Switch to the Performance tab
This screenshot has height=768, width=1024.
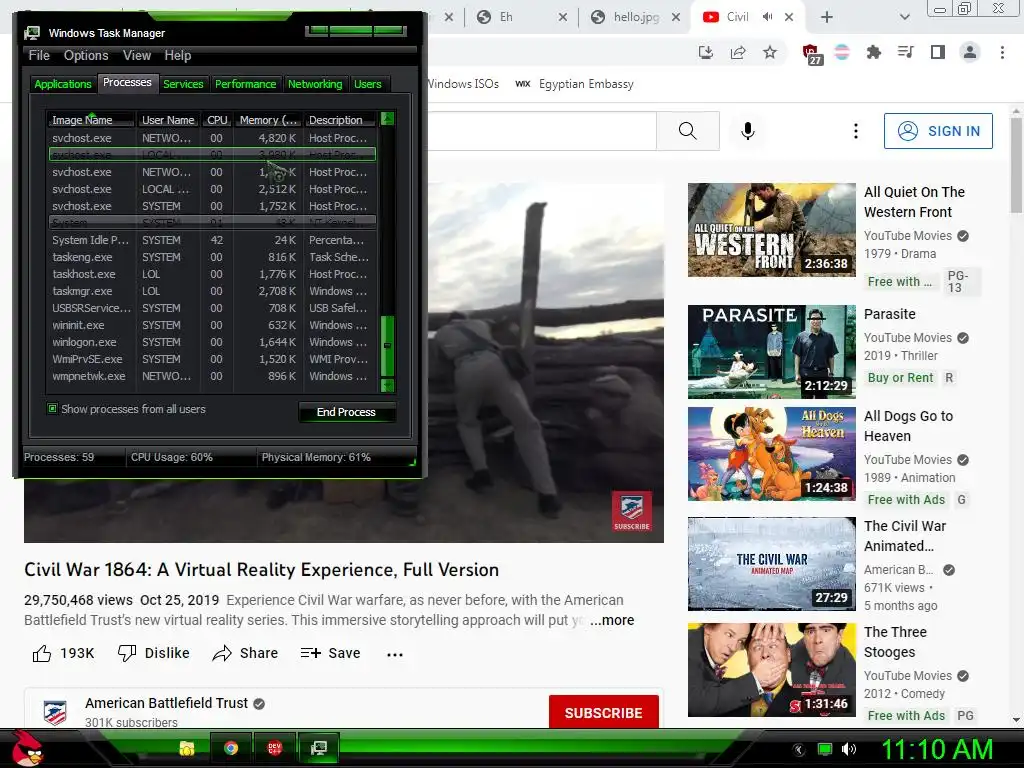(246, 84)
